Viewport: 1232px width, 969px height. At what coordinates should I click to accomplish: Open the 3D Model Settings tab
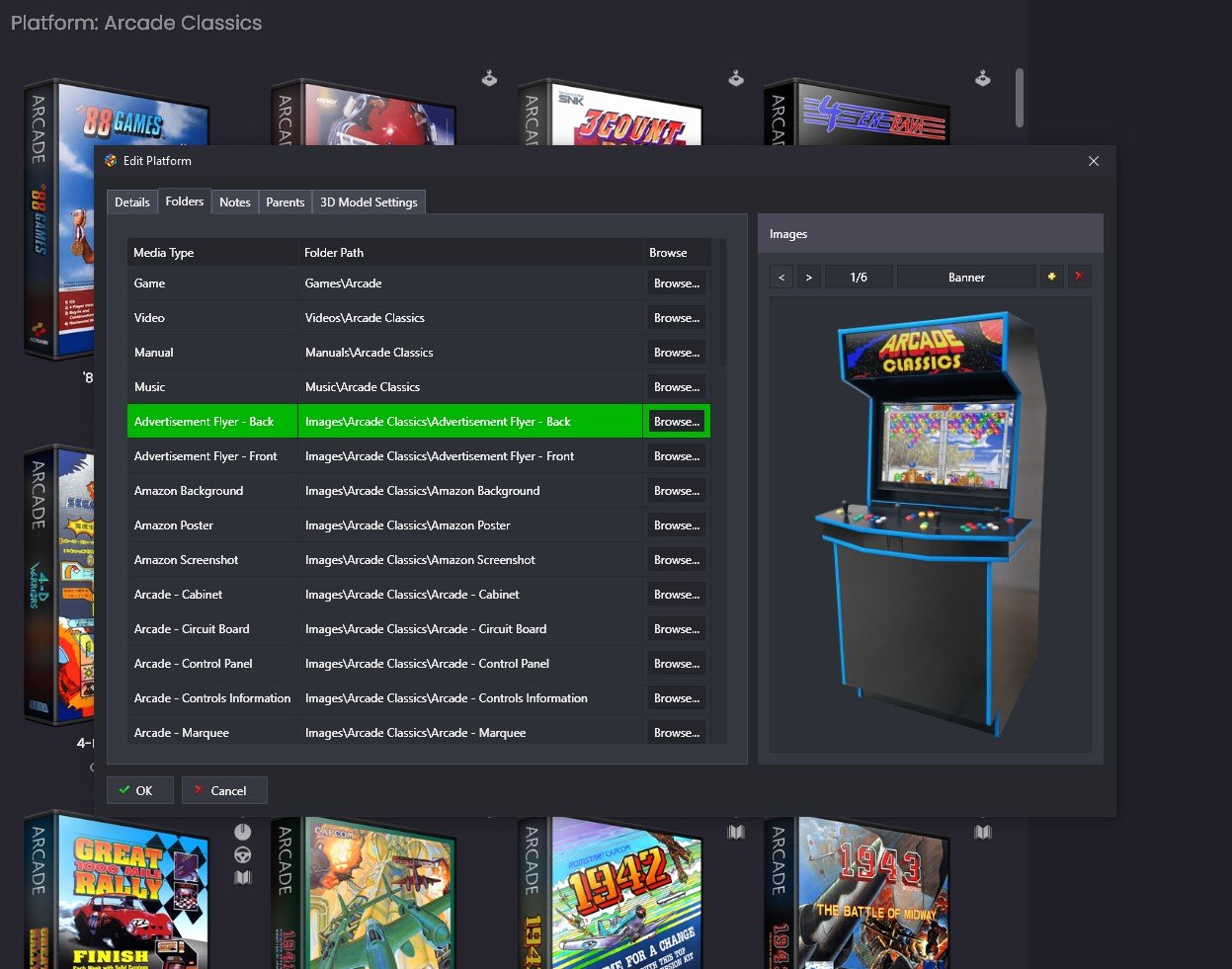(x=369, y=202)
